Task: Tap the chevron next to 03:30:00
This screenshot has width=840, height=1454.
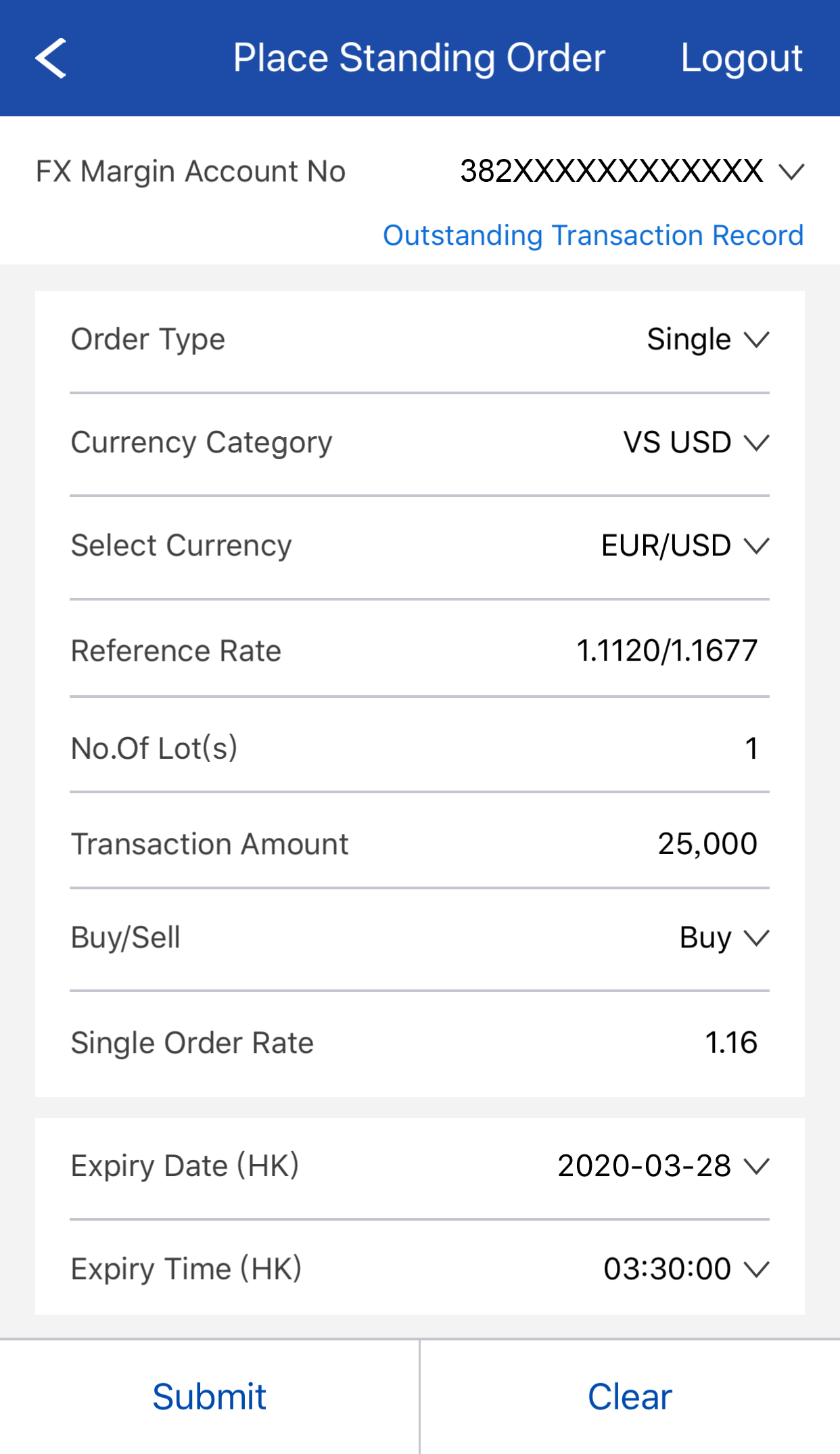Action: pyautogui.click(x=757, y=1269)
